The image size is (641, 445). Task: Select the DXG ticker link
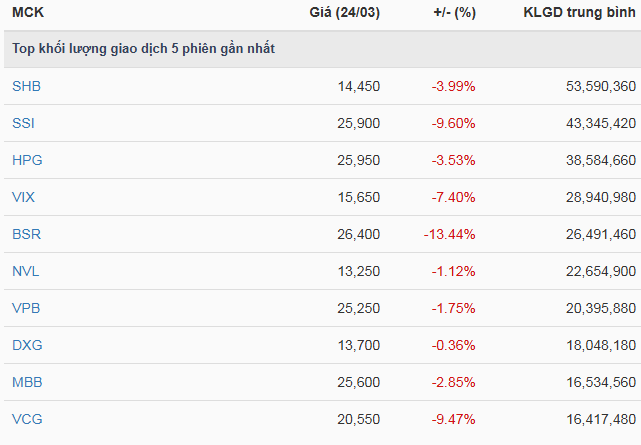pos(27,345)
